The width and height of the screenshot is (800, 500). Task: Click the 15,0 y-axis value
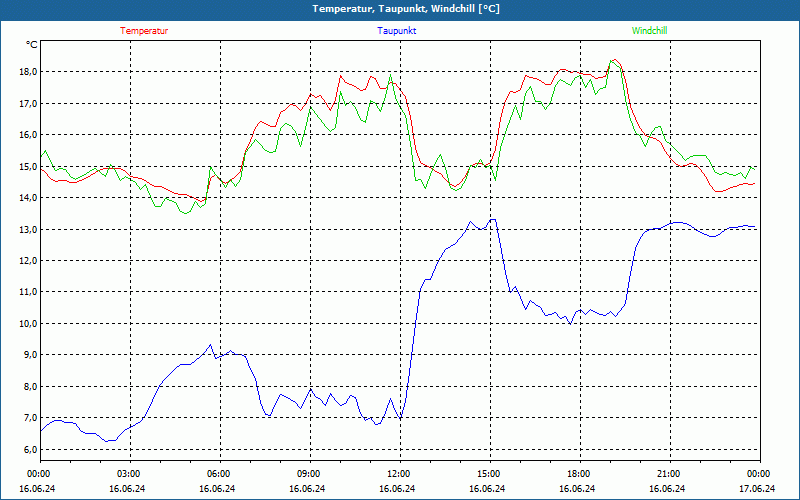click(x=30, y=166)
